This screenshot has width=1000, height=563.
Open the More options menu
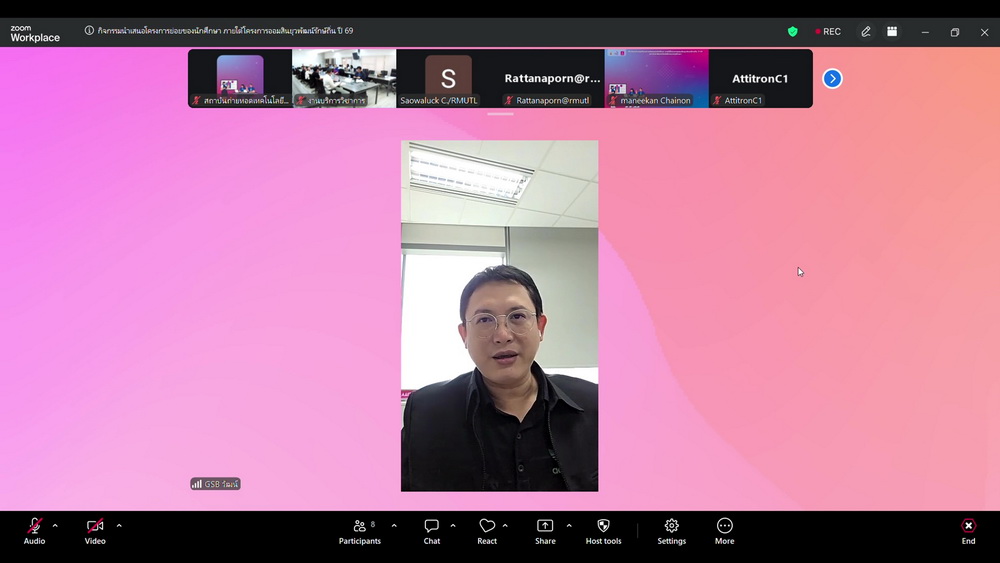[x=724, y=530]
